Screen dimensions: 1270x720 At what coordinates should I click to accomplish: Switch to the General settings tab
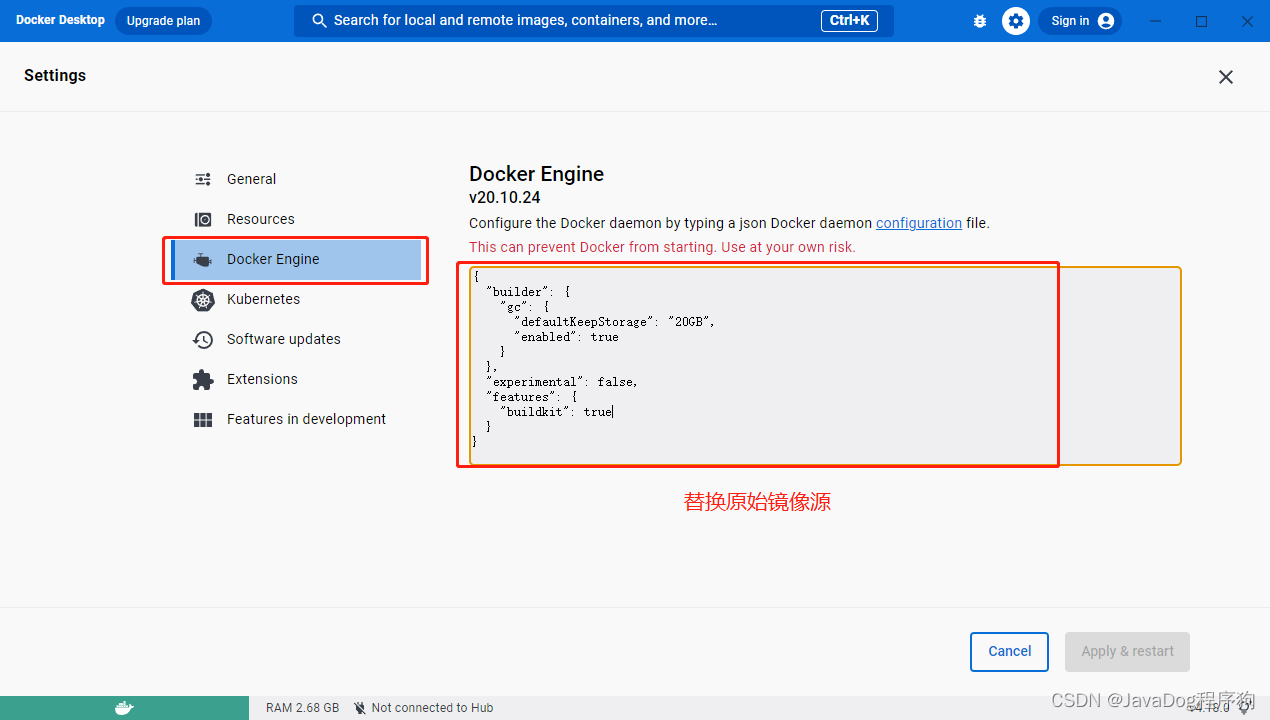pos(251,179)
